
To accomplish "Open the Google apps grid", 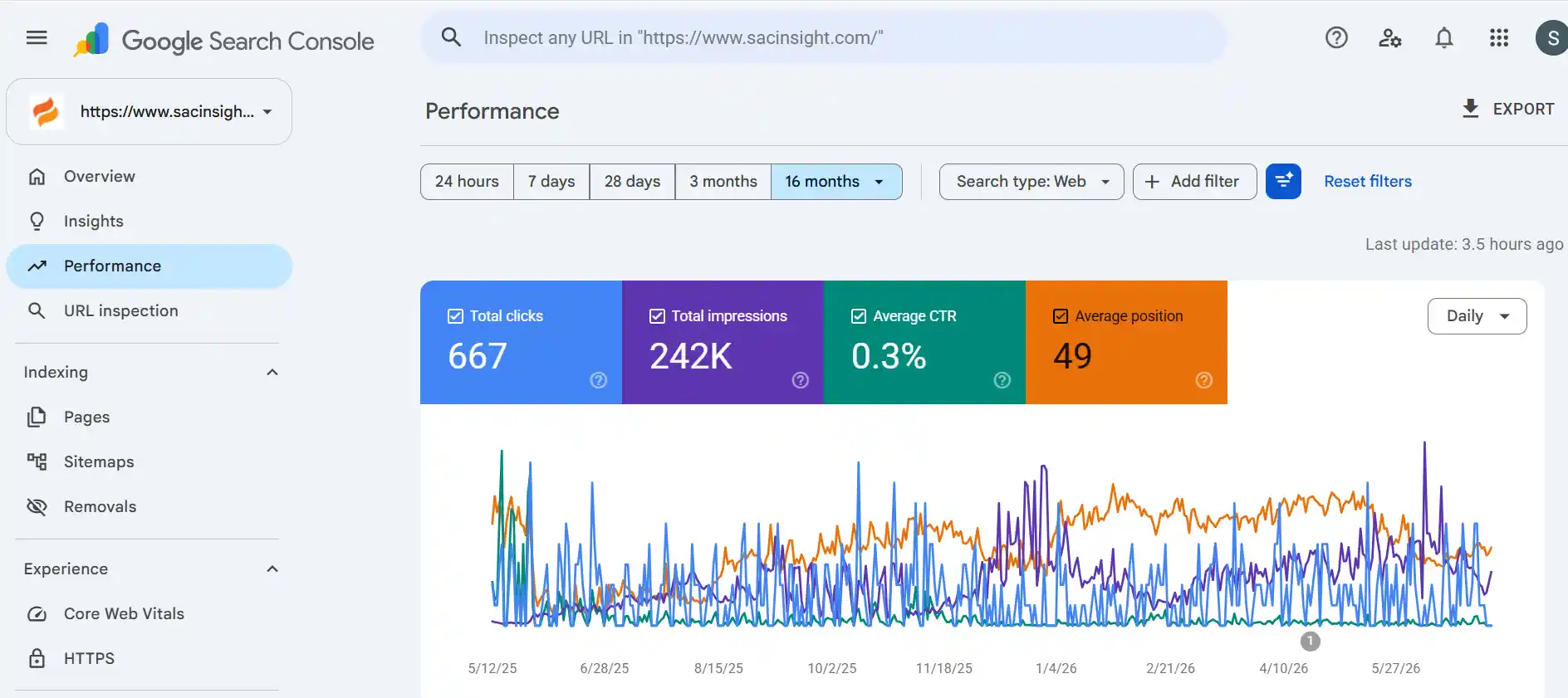I will (x=1499, y=38).
